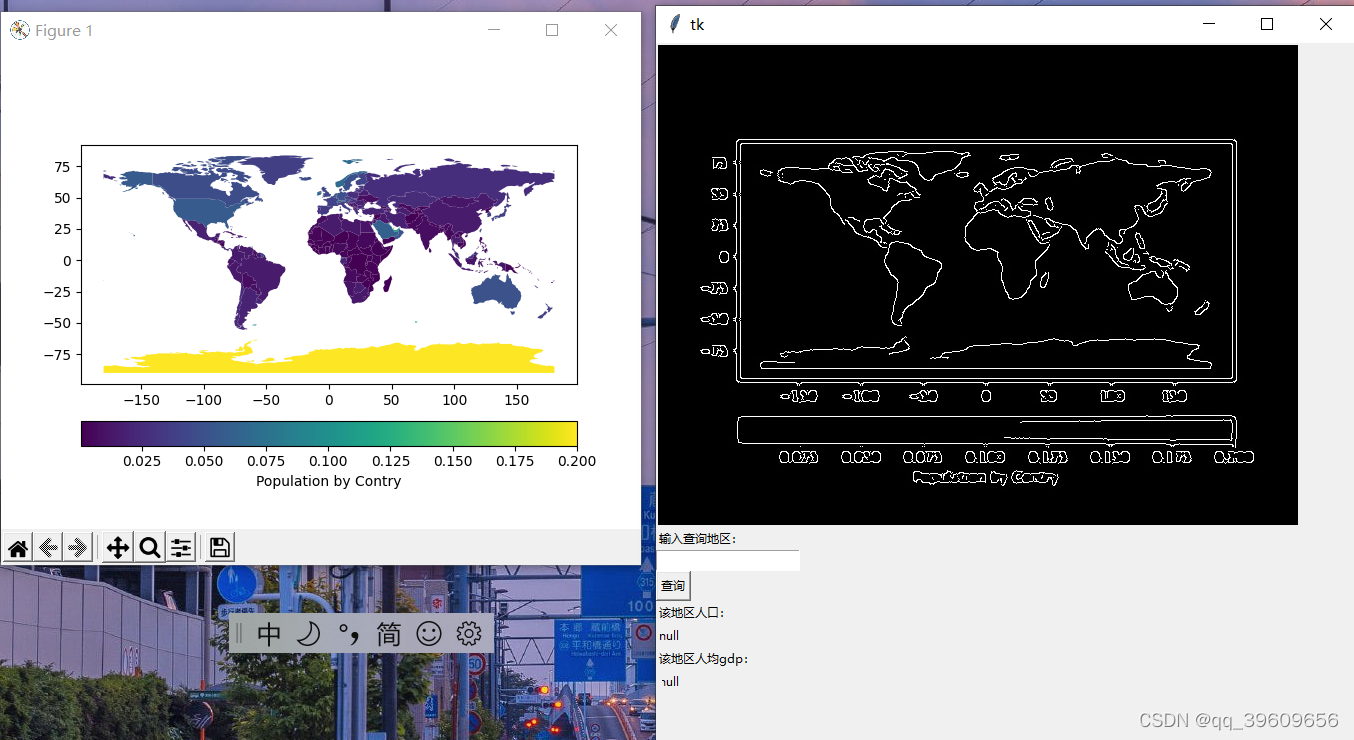Screen dimensions: 1354x740
Task: Minimize the tk window
Action: coord(1209,24)
